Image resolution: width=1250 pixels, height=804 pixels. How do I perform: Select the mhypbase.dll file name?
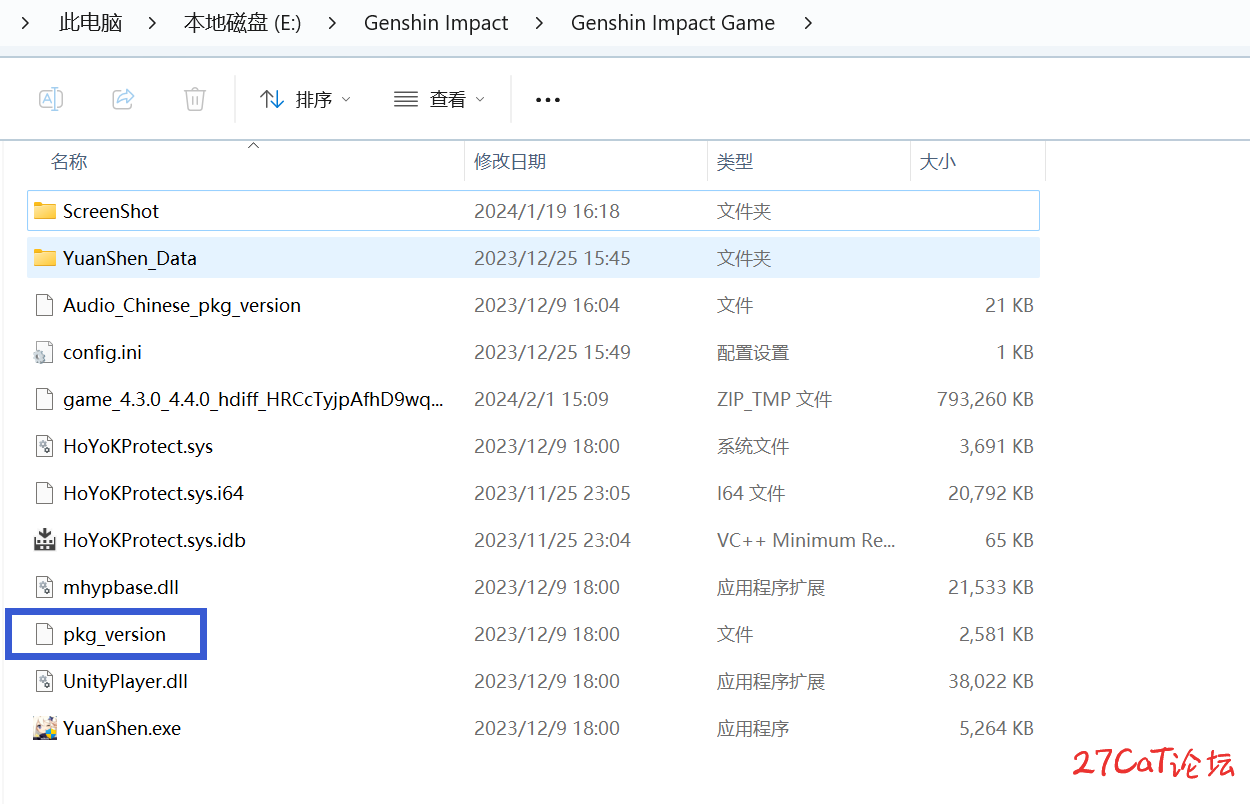(x=121, y=587)
